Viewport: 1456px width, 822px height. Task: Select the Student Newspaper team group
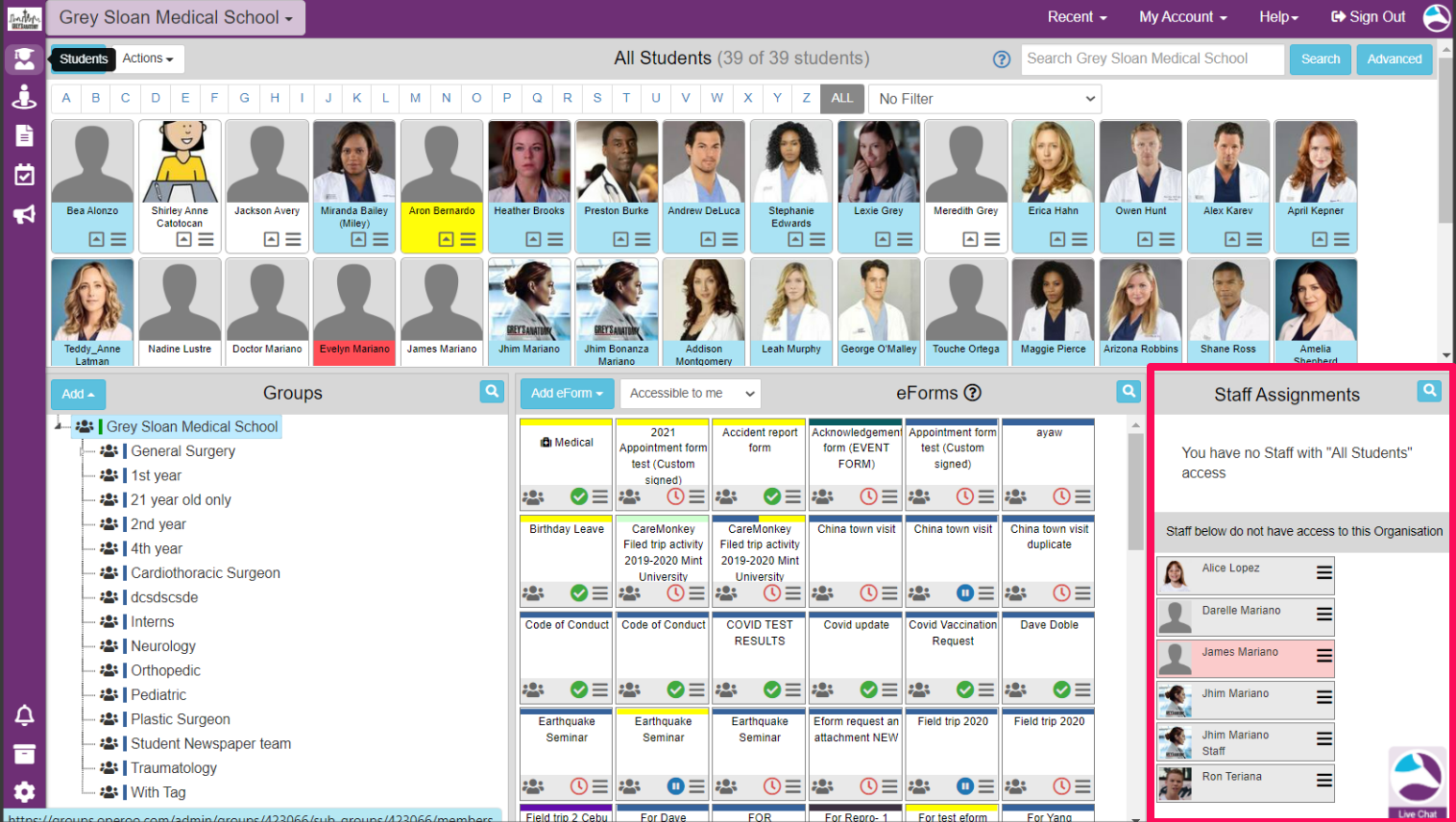pyautogui.click(x=211, y=743)
